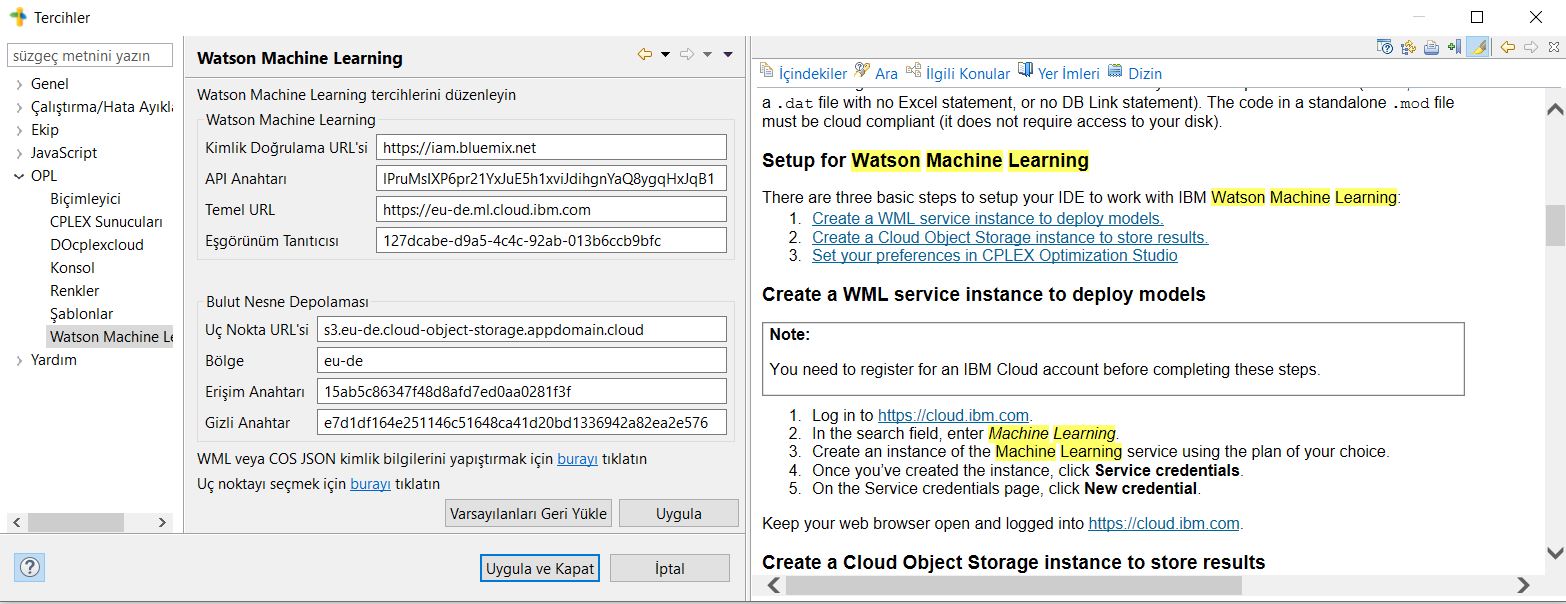Open cloud.ibm.com link after Keep your web browser
This screenshot has height=604, width=1566.
pos(1164,523)
